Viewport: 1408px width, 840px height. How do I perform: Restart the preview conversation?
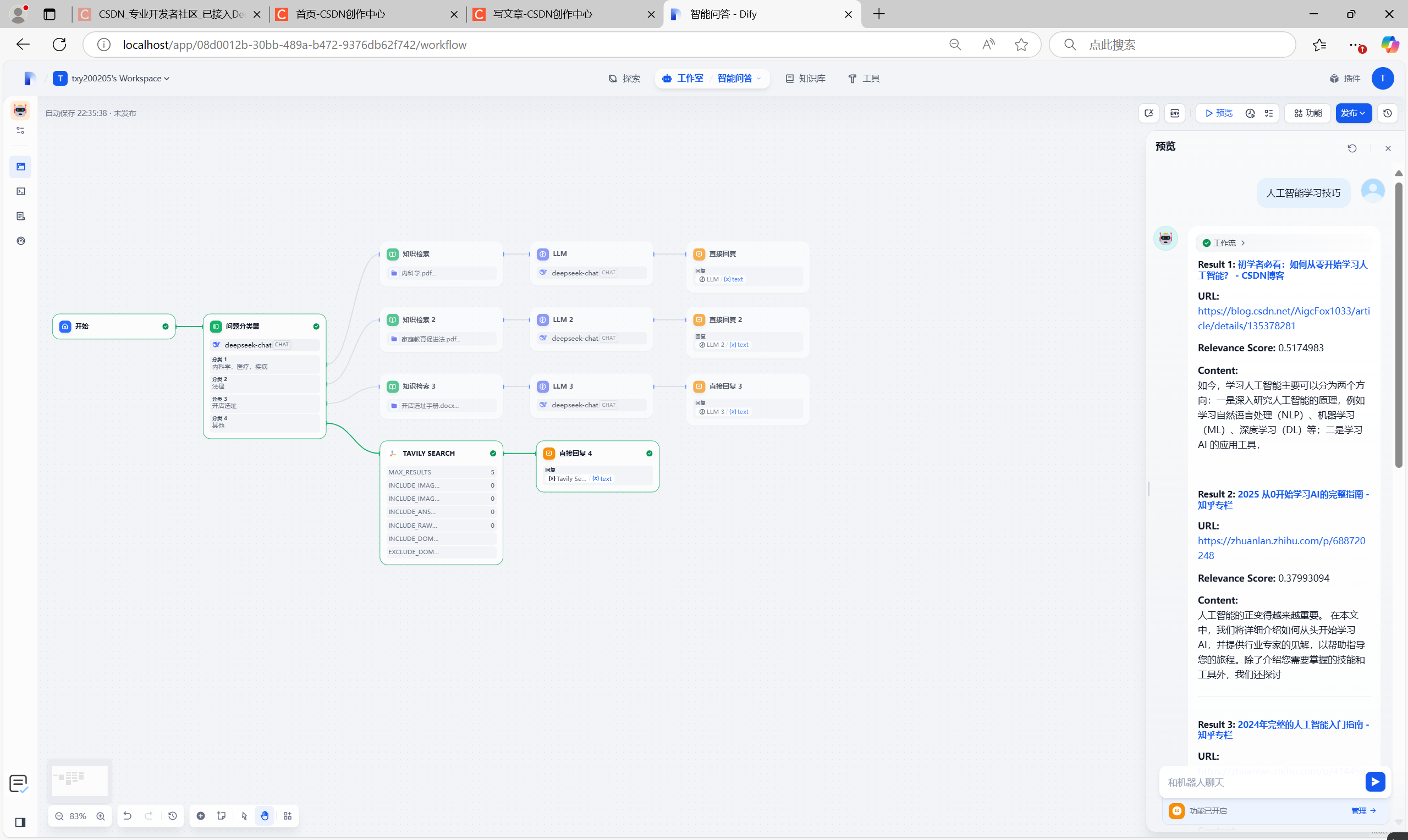coord(1352,148)
